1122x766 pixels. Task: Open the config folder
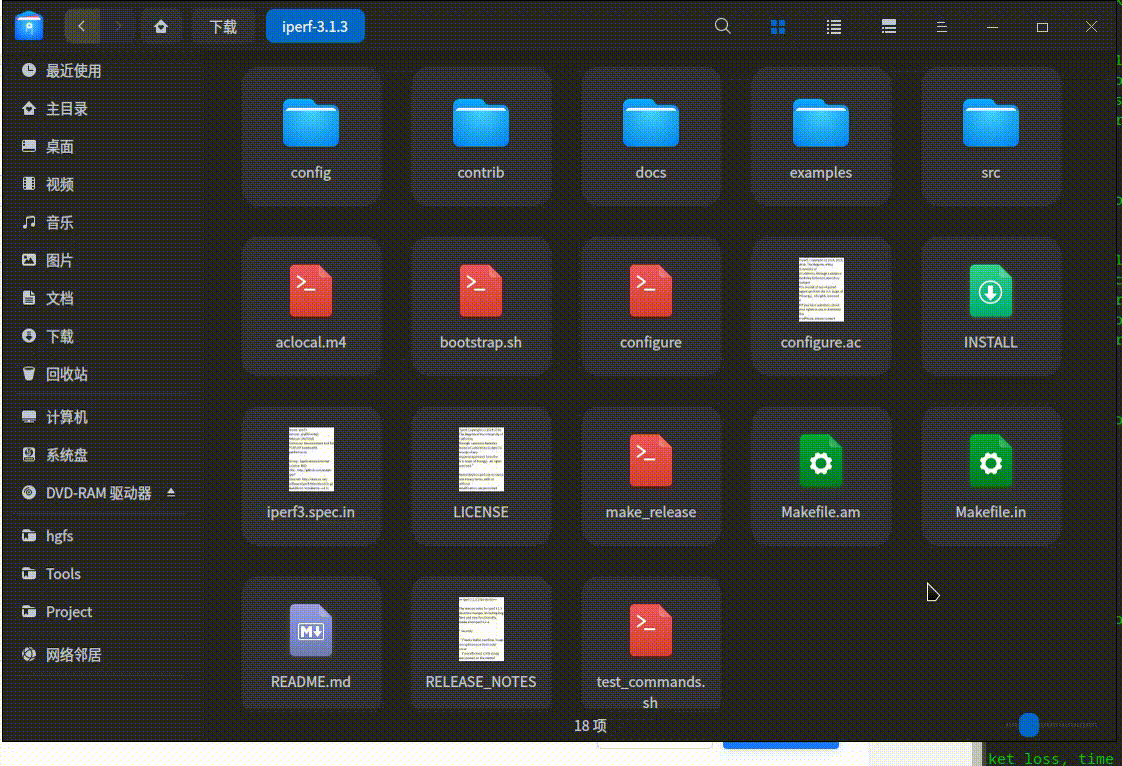click(x=311, y=137)
